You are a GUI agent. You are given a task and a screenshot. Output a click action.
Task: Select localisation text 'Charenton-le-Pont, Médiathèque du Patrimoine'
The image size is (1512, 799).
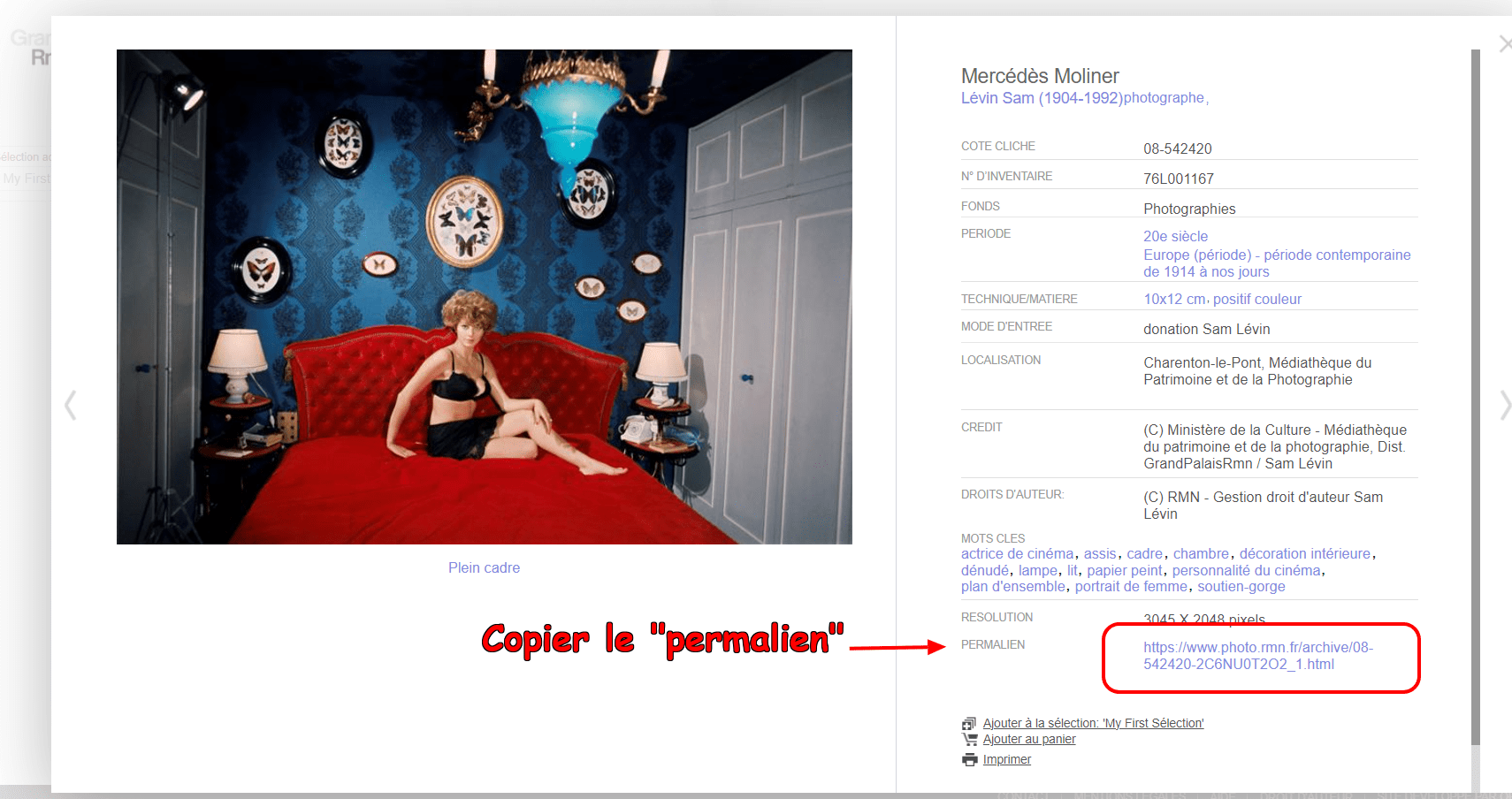[1257, 371]
